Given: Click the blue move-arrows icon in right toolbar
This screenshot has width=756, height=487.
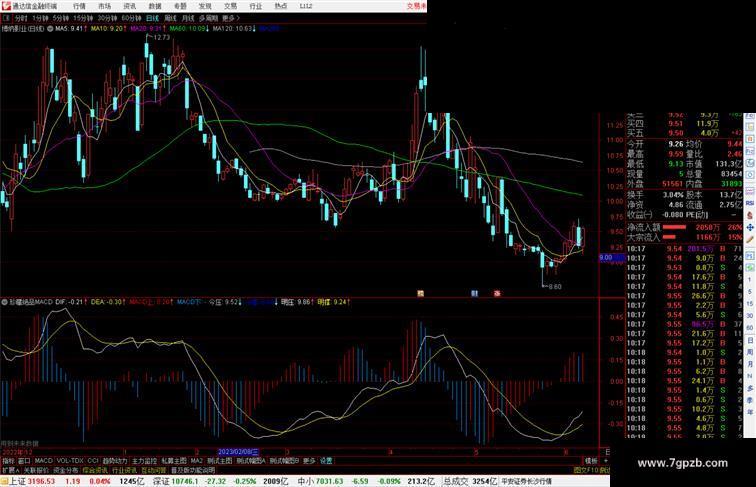Looking at the screenshot, I should (x=750, y=227).
